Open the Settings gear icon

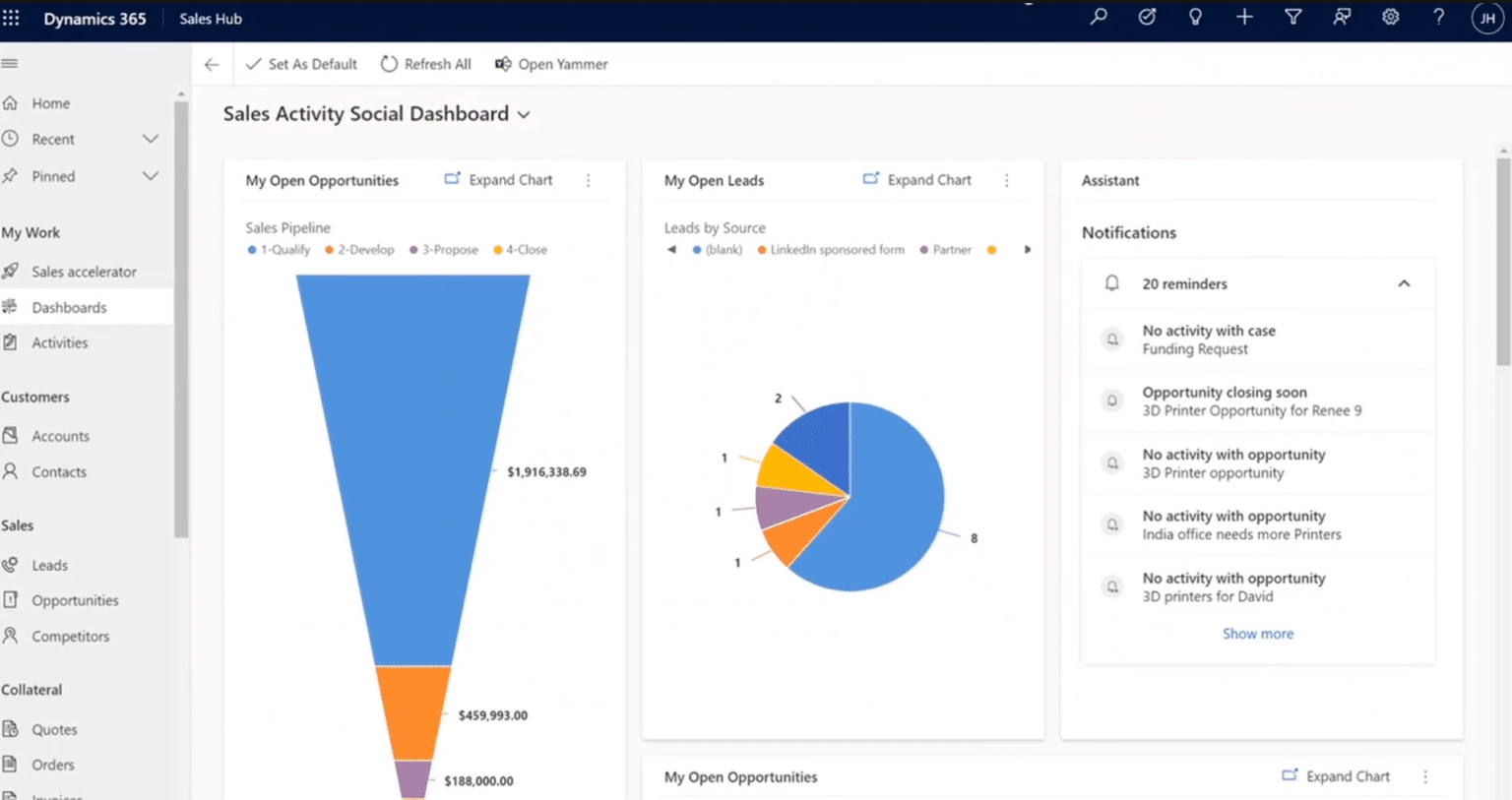1390,17
